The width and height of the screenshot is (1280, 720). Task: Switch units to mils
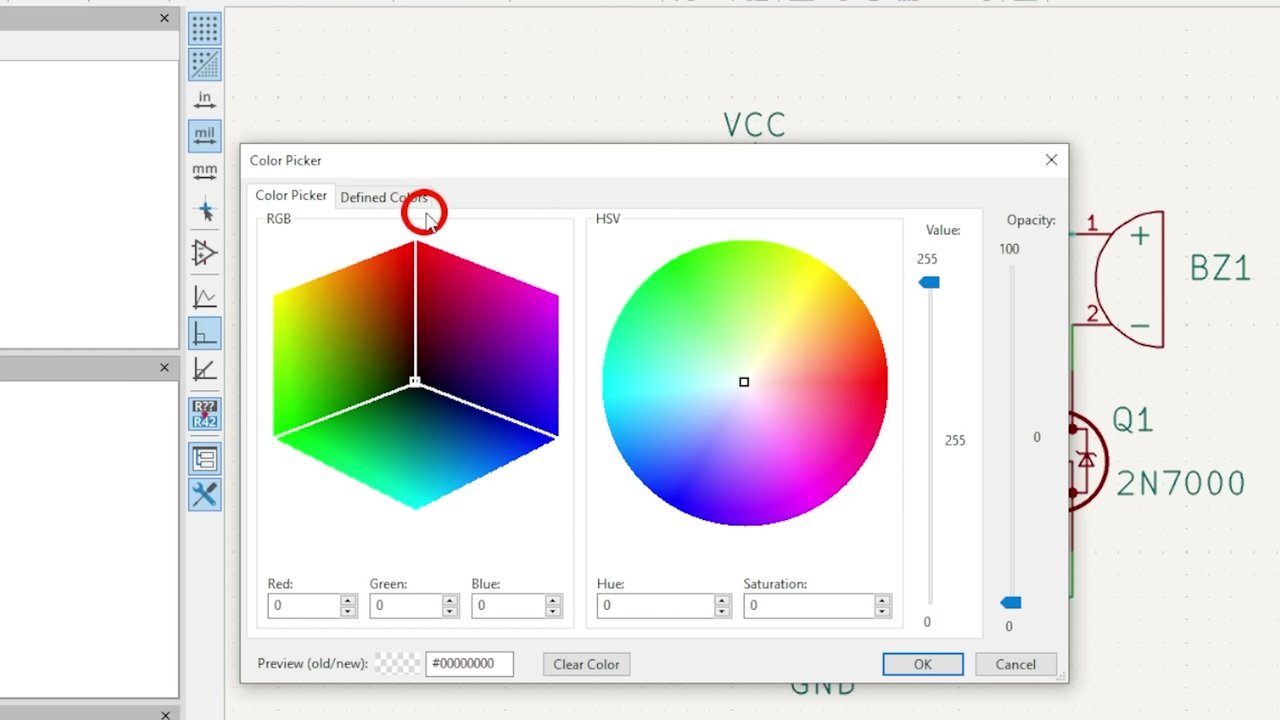[x=204, y=135]
